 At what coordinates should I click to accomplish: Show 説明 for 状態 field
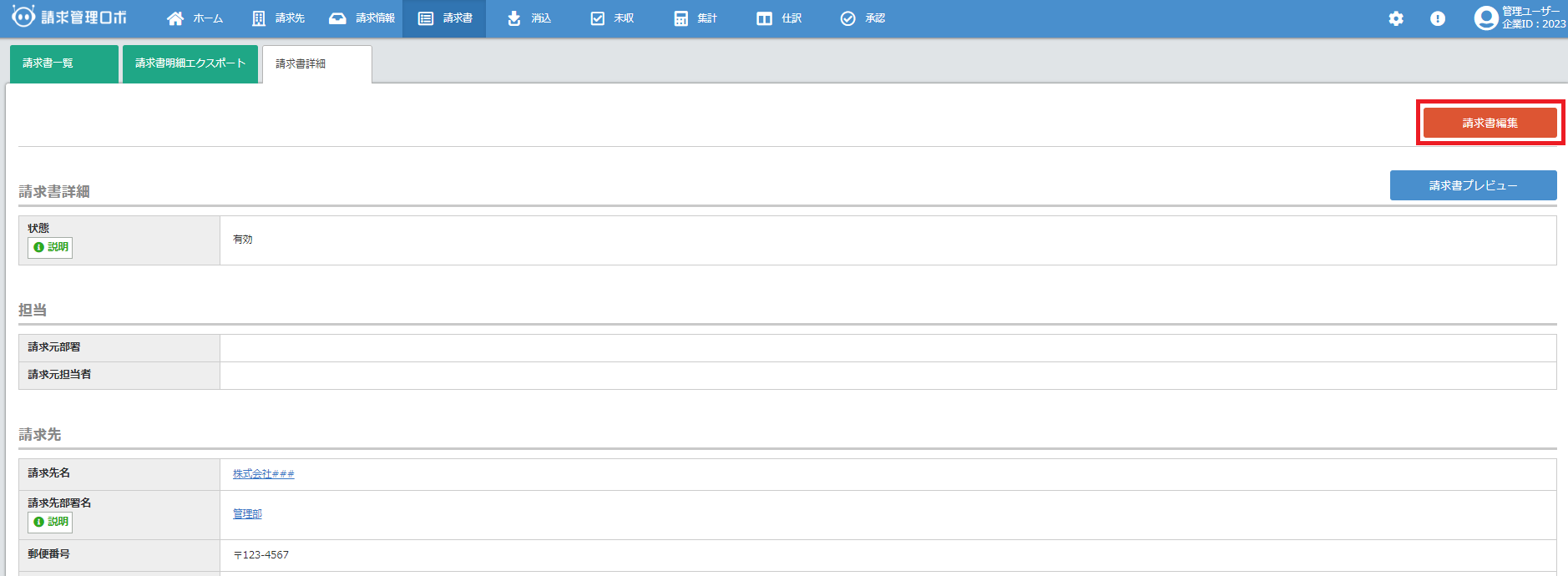point(50,247)
